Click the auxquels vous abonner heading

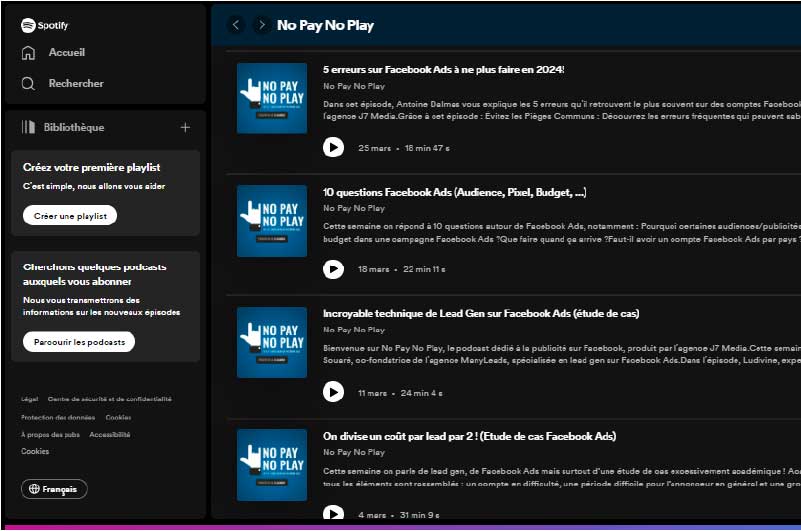[x=77, y=282]
